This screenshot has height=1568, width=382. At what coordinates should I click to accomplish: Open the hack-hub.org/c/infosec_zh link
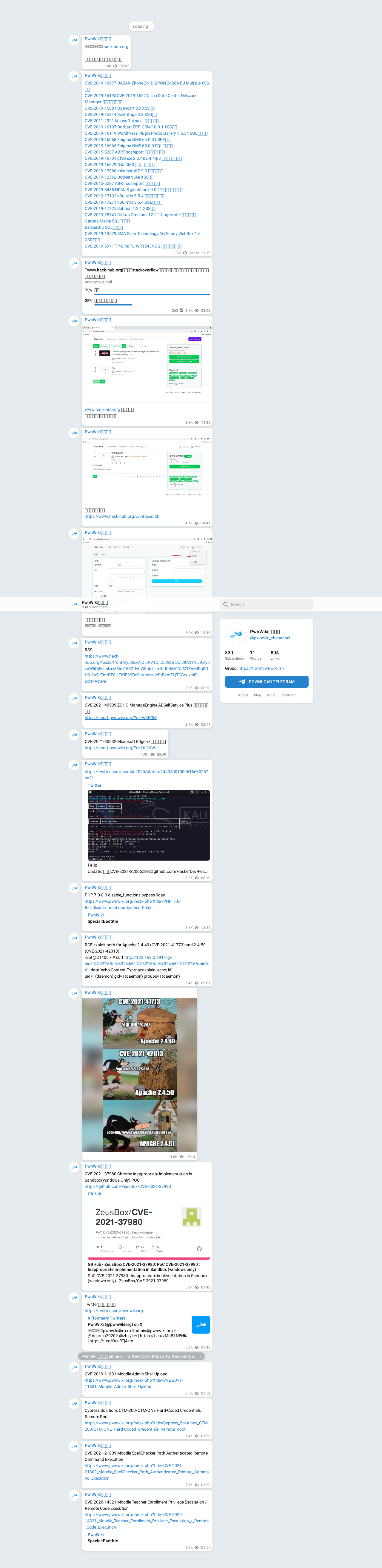point(122,517)
